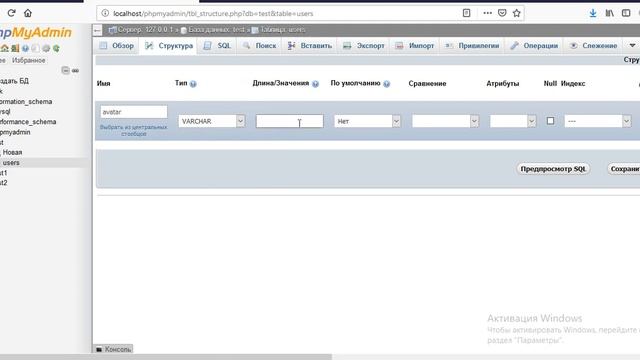The image size is (640, 360).
Task: Open browser downloads arrow icon
Action: click(593, 13)
